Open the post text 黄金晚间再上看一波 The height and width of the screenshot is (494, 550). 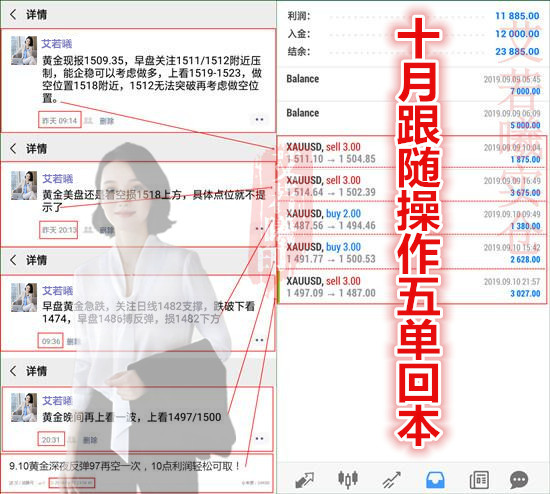[132, 417]
